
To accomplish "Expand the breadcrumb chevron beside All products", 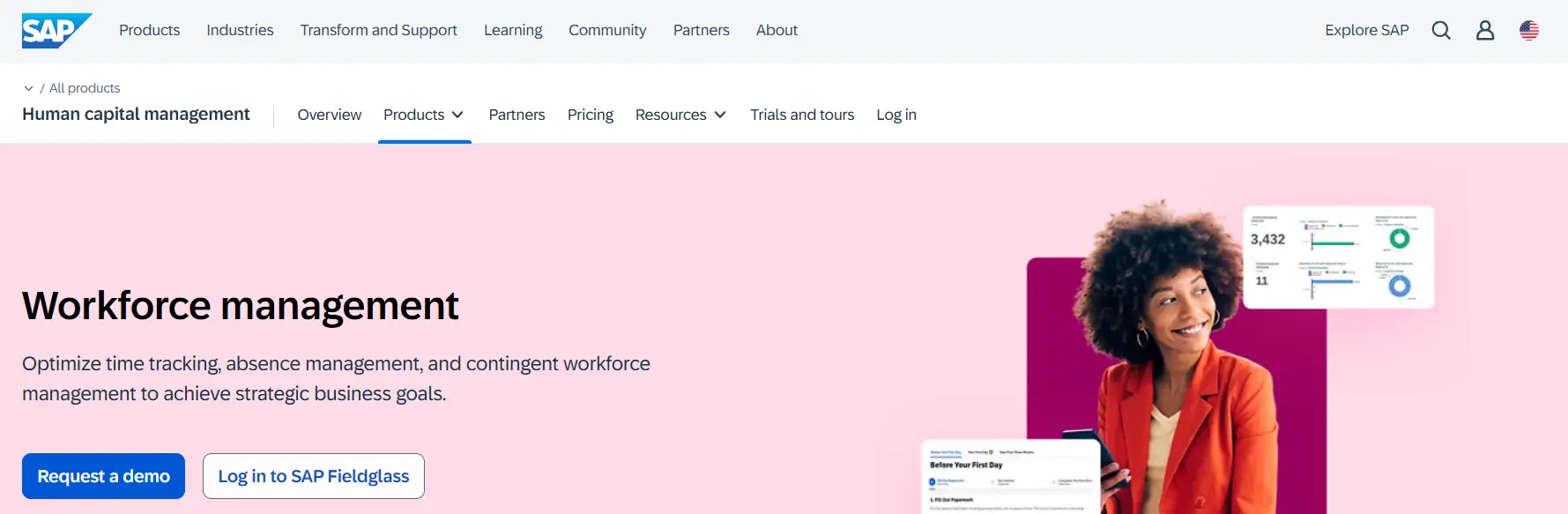I will click(x=28, y=88).
